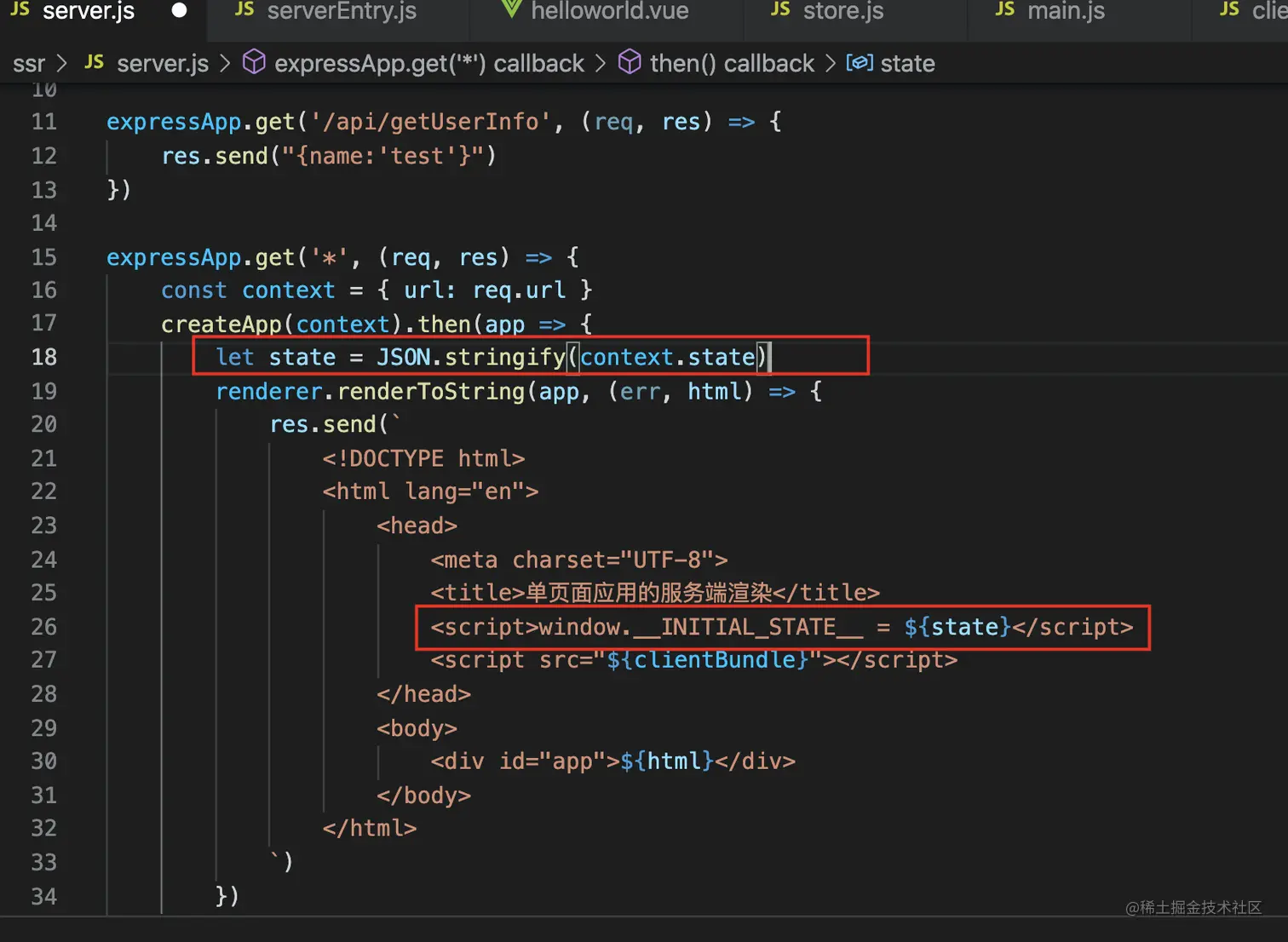Click line number 26 in gutter
The image size is (1288, 942).
point(44,627)
